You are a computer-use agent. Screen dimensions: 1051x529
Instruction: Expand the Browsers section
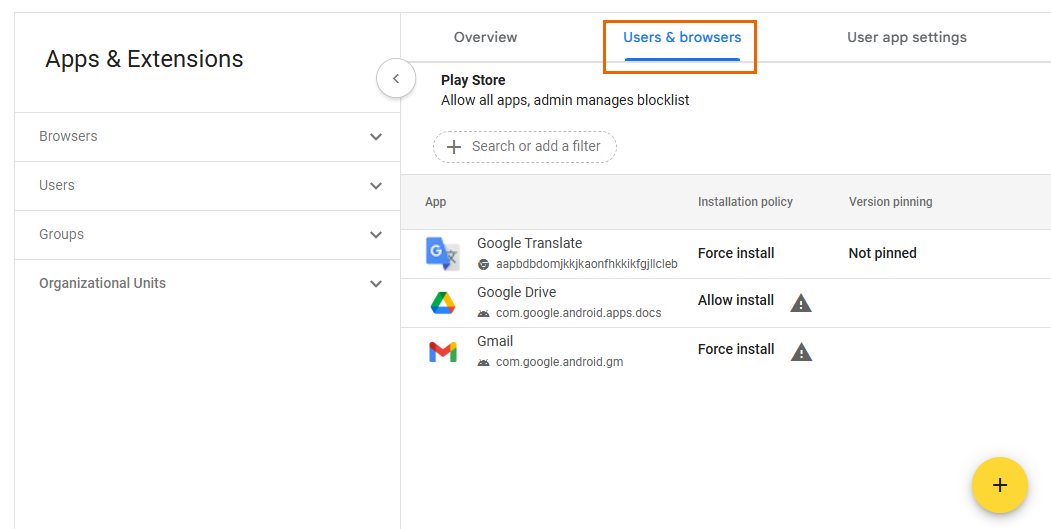coord(376,137)
